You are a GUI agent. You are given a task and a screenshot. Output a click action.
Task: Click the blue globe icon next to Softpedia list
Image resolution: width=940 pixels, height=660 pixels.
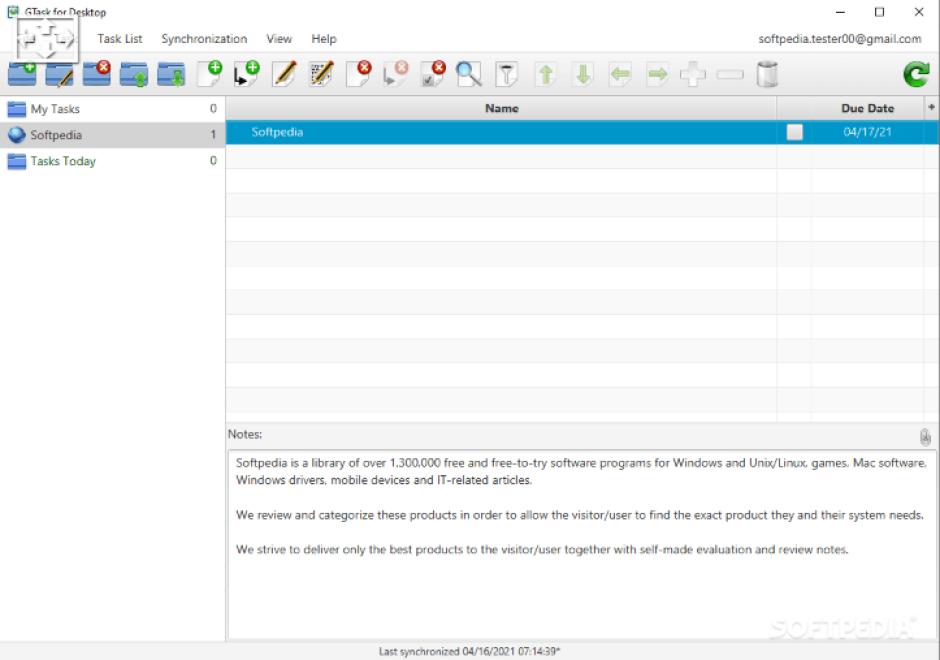click(x=17, y=135)
